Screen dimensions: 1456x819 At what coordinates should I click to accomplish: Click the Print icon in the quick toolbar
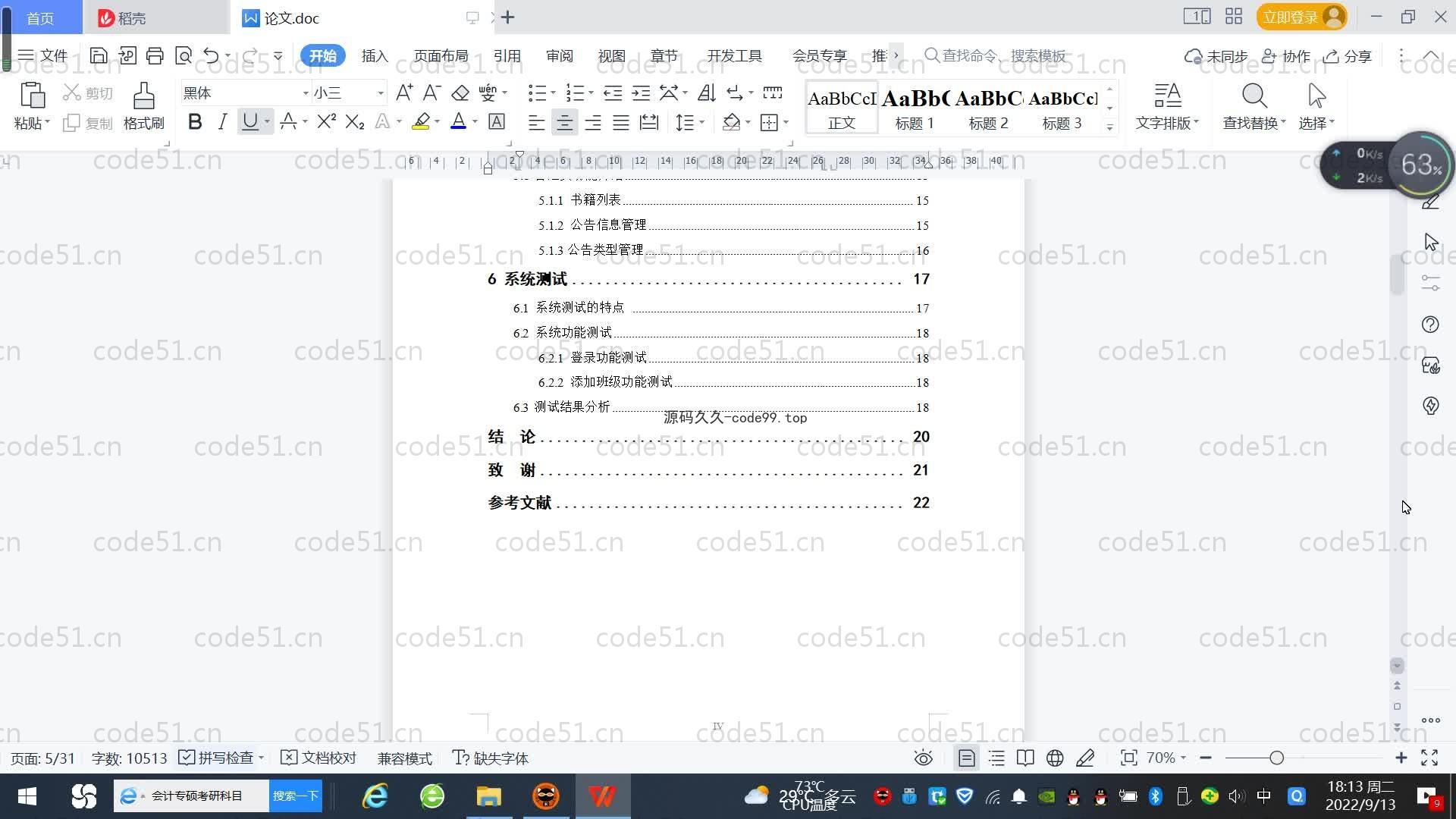(x=155, y=55)
